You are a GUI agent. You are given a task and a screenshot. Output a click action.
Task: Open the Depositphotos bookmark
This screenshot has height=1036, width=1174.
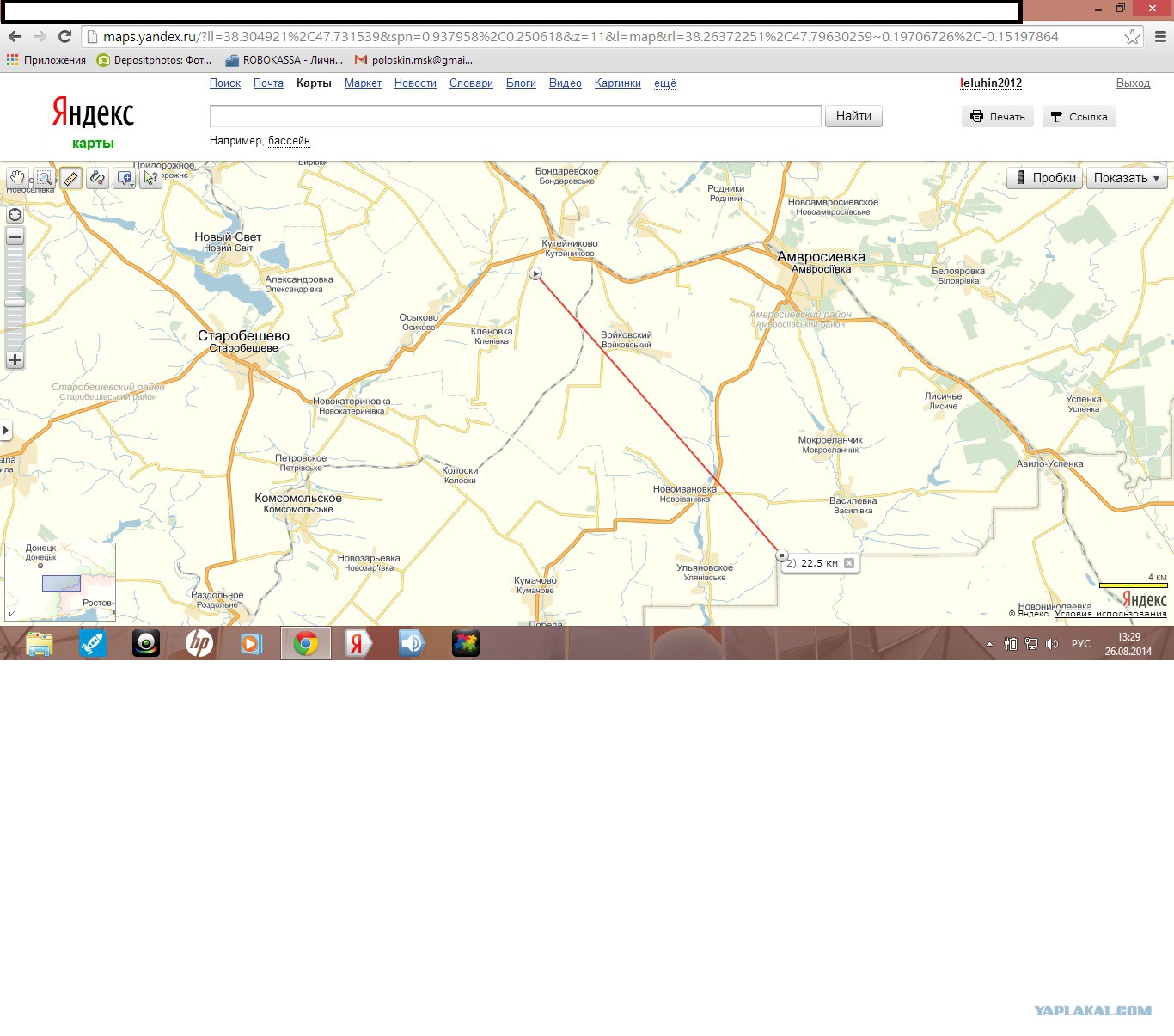click(155, 60)
